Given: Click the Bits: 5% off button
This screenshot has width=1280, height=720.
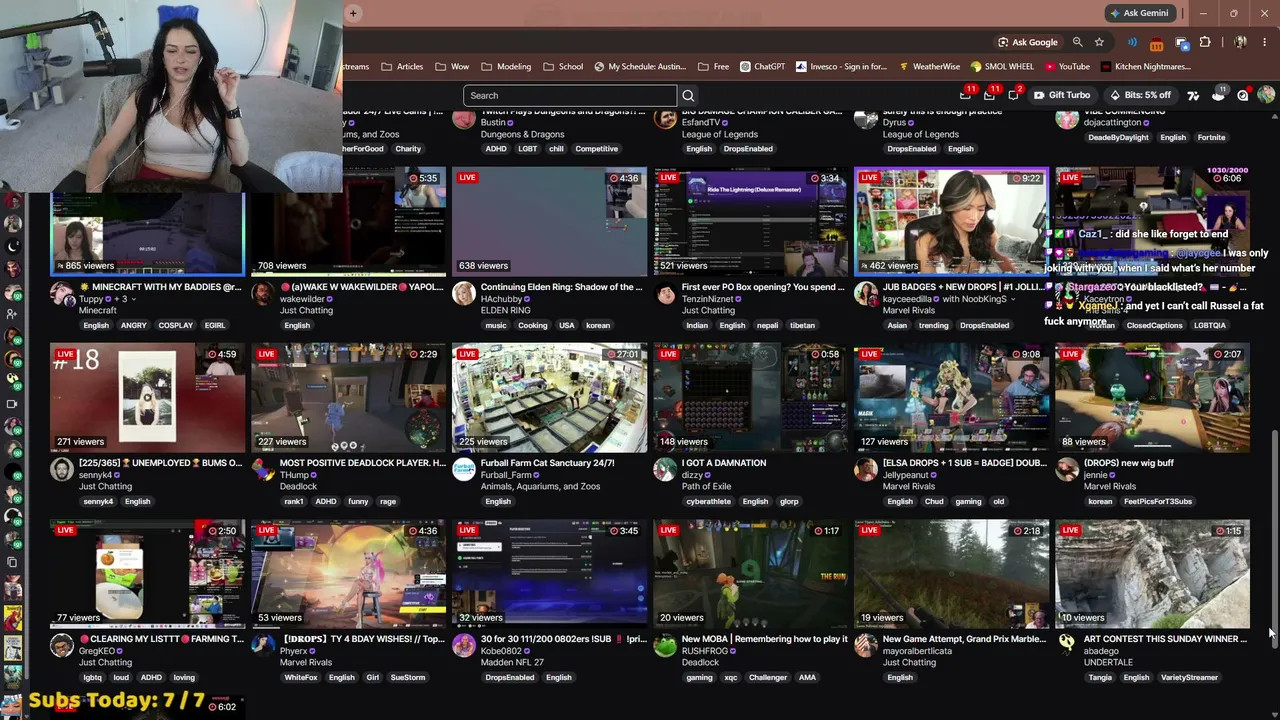Looking at the screenshot, I should click(x=1140, y=95).
